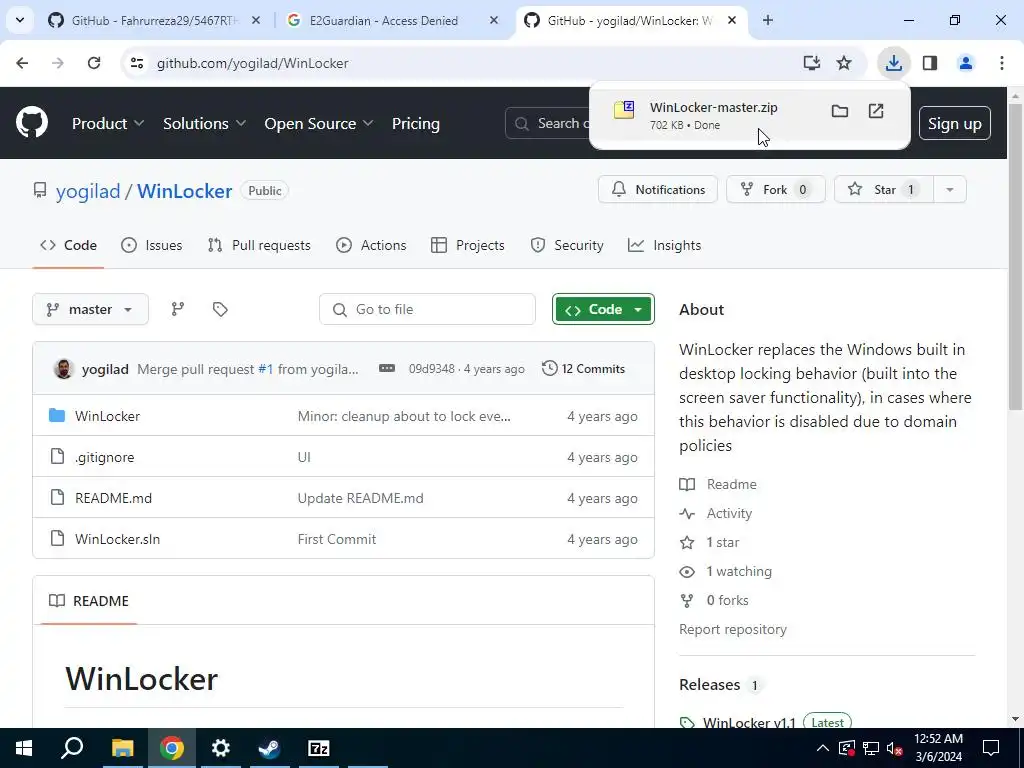Open Pull requests tab
Image resolution: width=1024 pixels, height=768 pixels.
259,245
